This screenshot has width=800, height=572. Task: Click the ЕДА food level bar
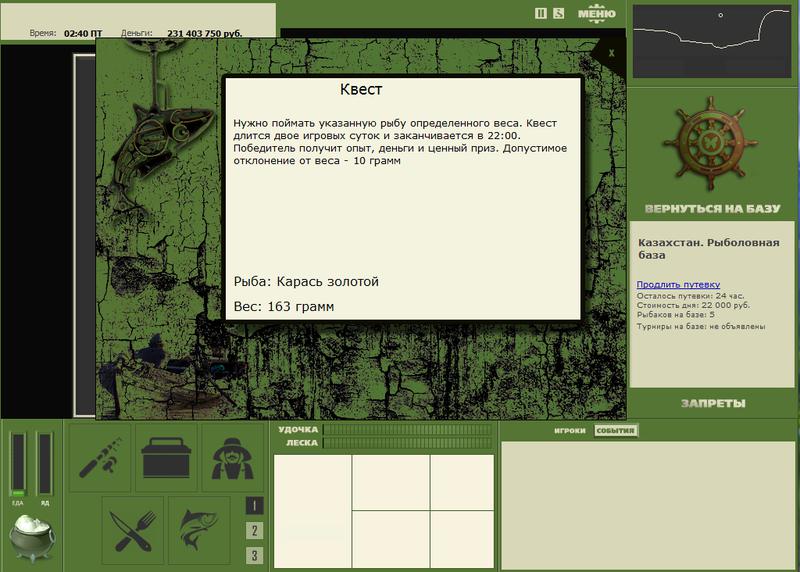coord(18,464)
